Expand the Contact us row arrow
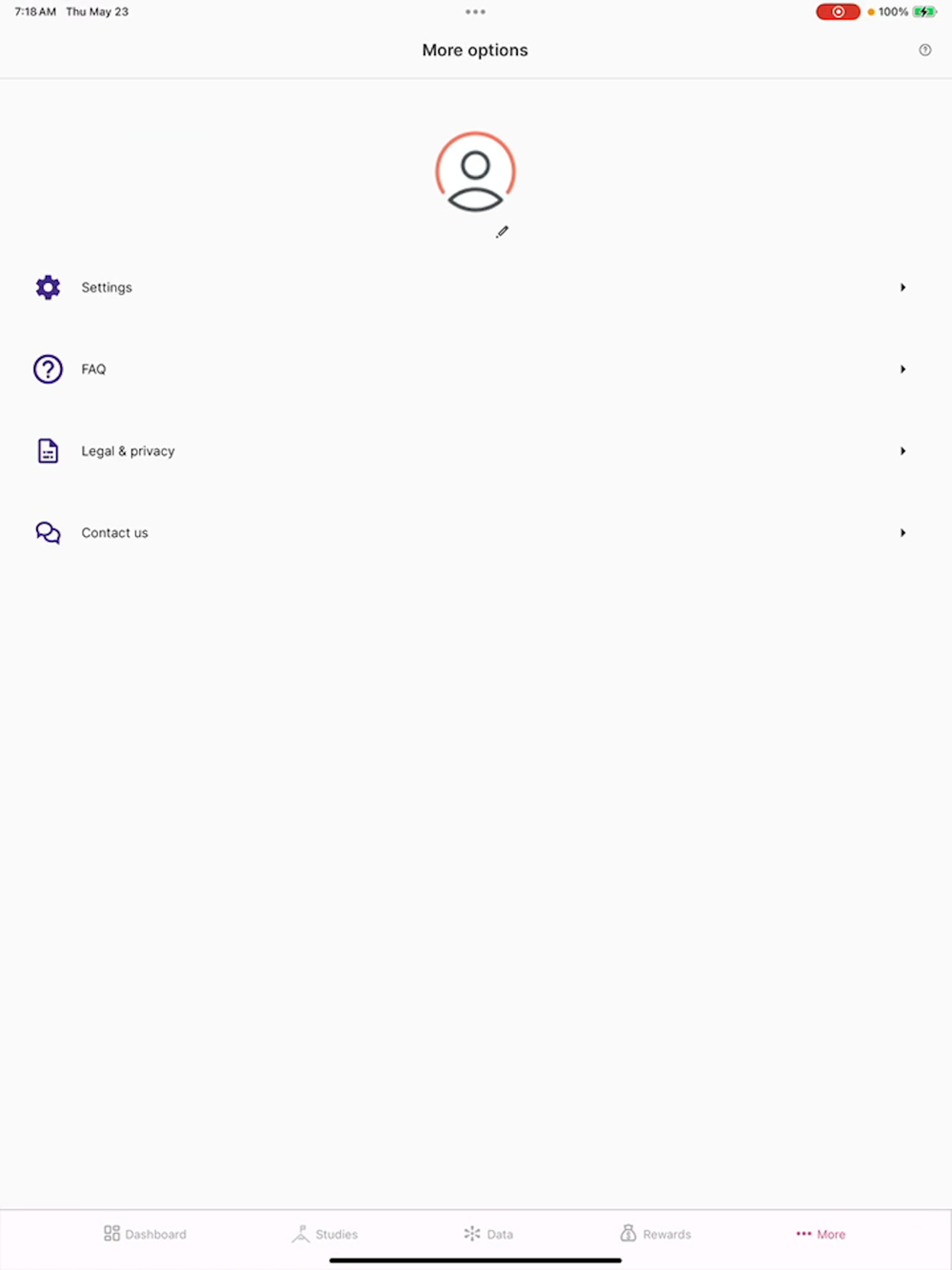This screenshot has height=1270, width=952. pyautogui.click(x=902, y=533)
